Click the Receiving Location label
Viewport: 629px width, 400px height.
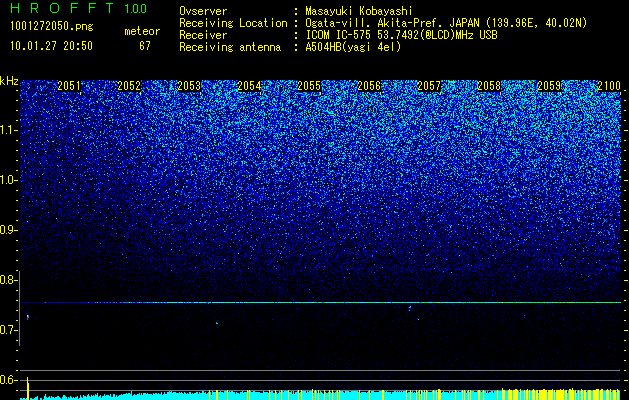(x=233, y=23)
